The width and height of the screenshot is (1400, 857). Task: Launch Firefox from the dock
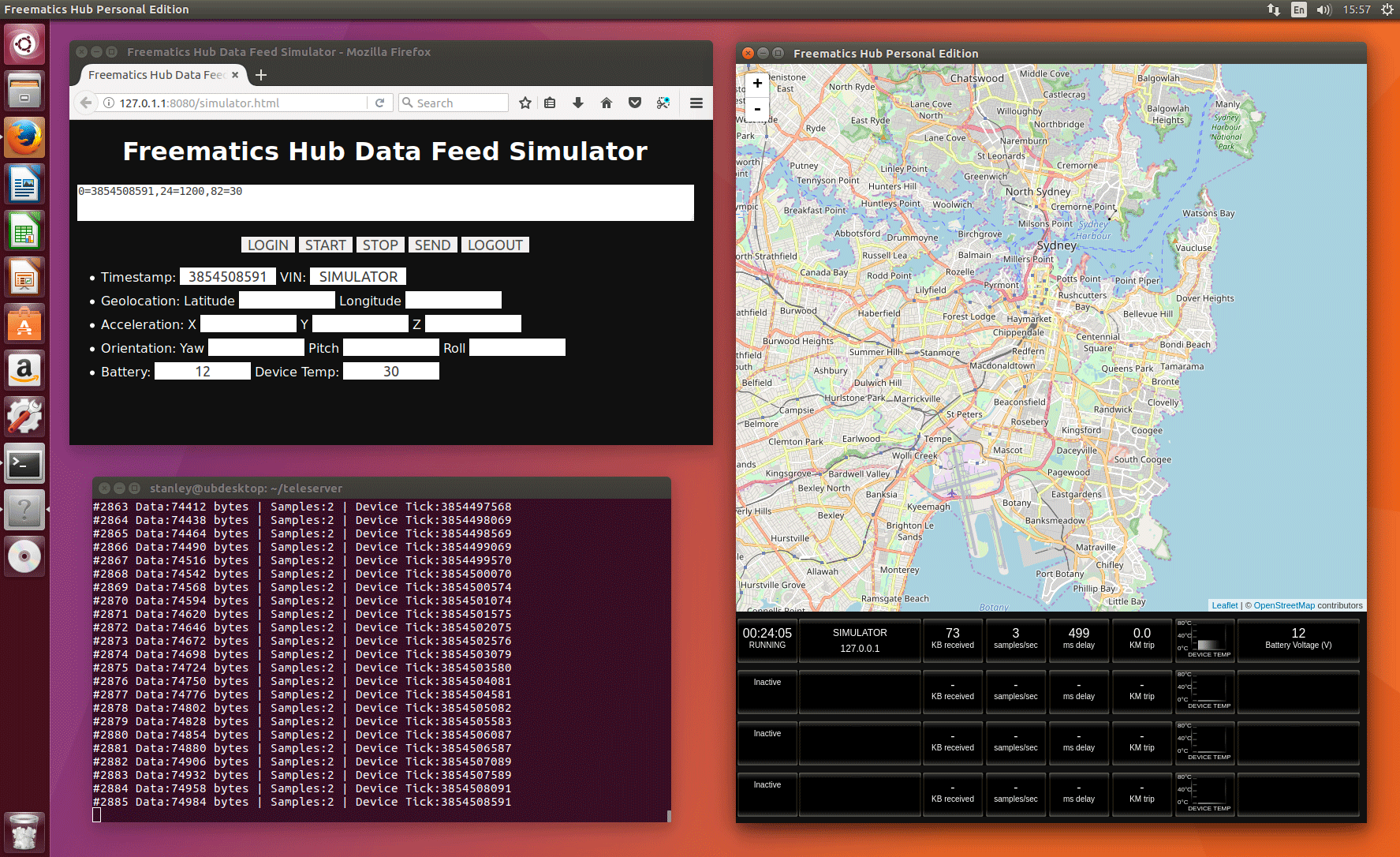click(x=24, y=137)
